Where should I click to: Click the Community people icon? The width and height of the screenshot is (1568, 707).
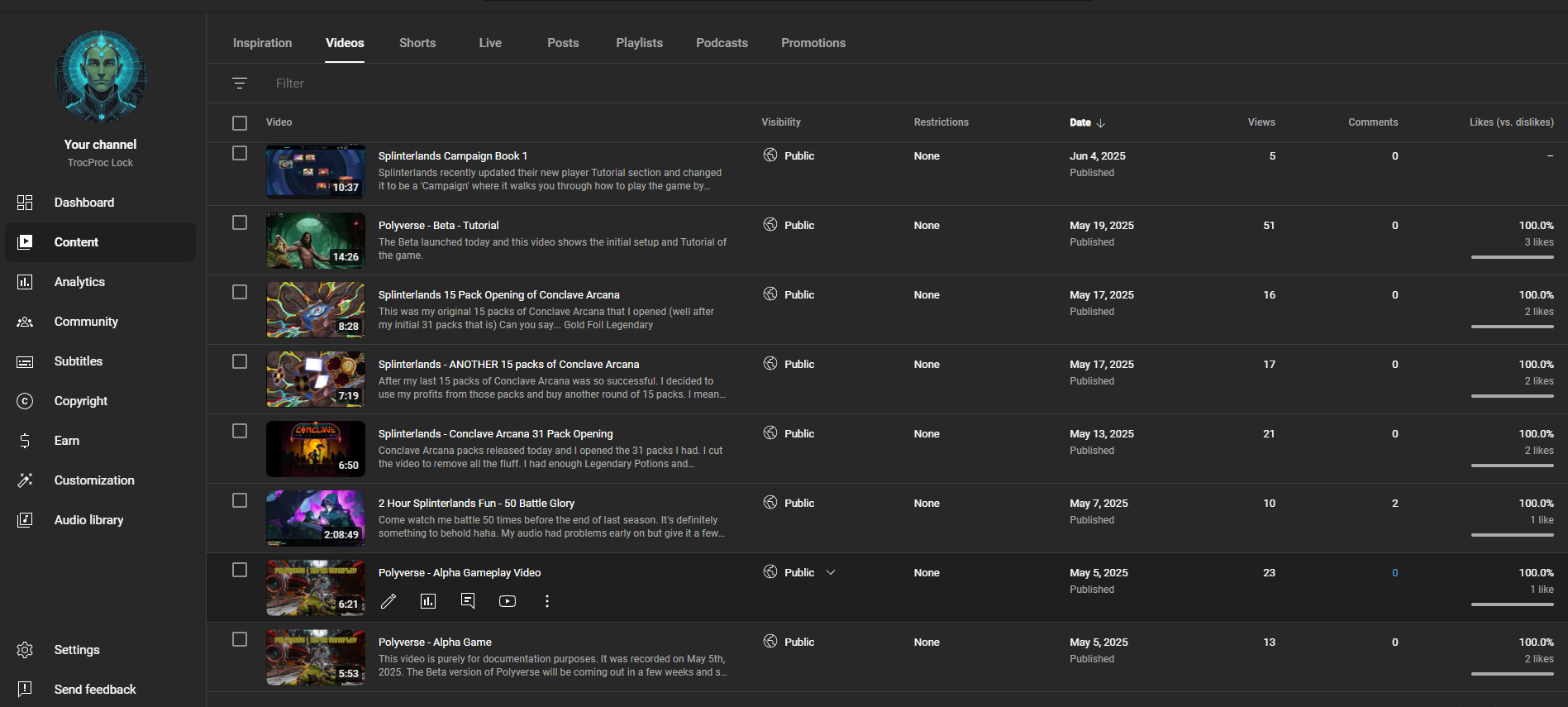pyautogui.click(x=25, y=322)
